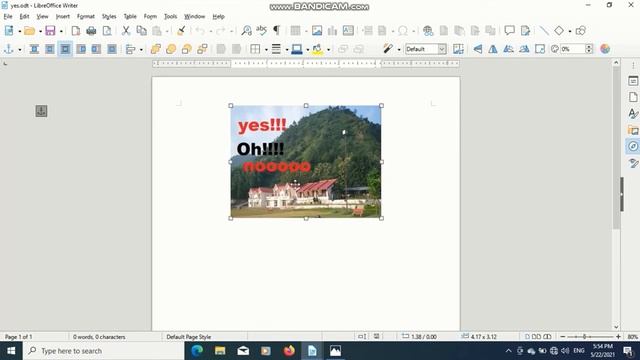Viewport: 640px width, 360px height.
Task: Expand the Border Color dropdown arrow
Action: 307,50
